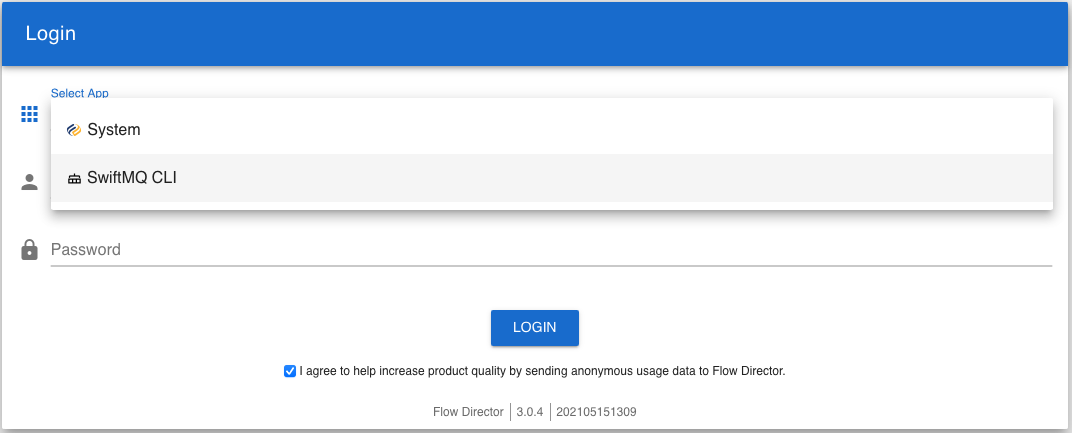Click the apps grid icon

point(29,114)
